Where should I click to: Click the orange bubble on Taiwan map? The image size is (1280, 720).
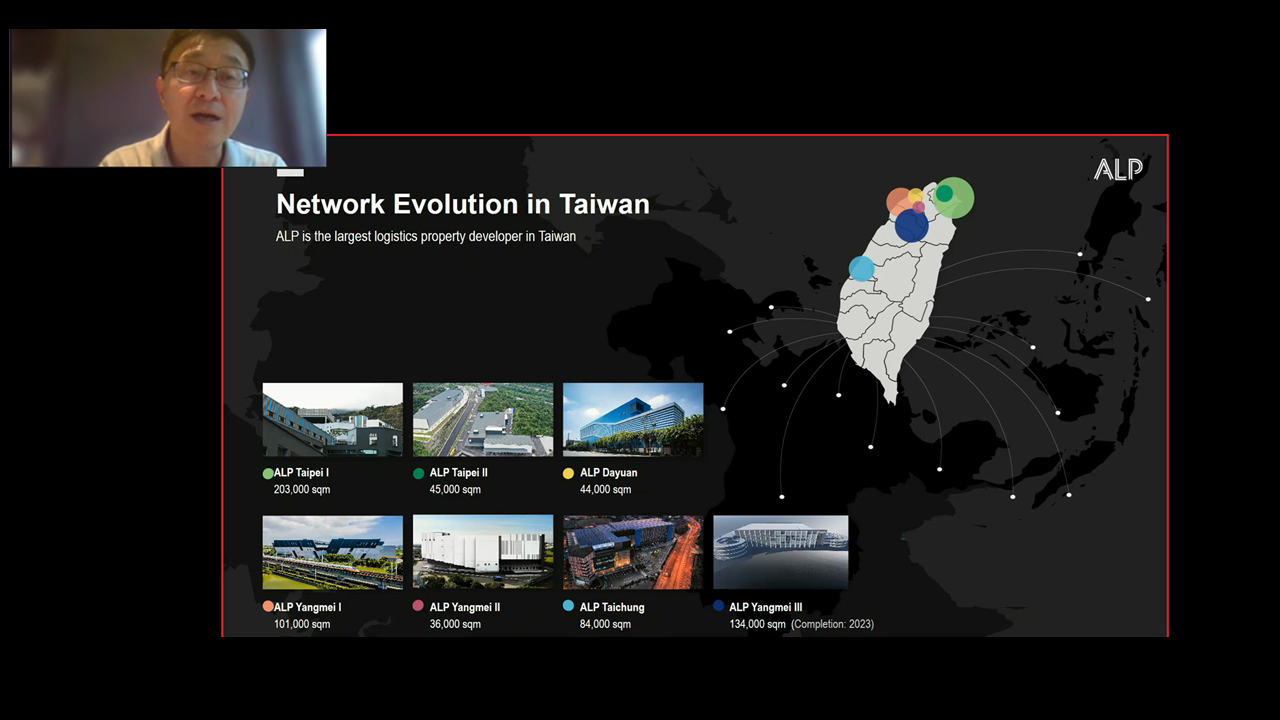[x=901, y=201]
